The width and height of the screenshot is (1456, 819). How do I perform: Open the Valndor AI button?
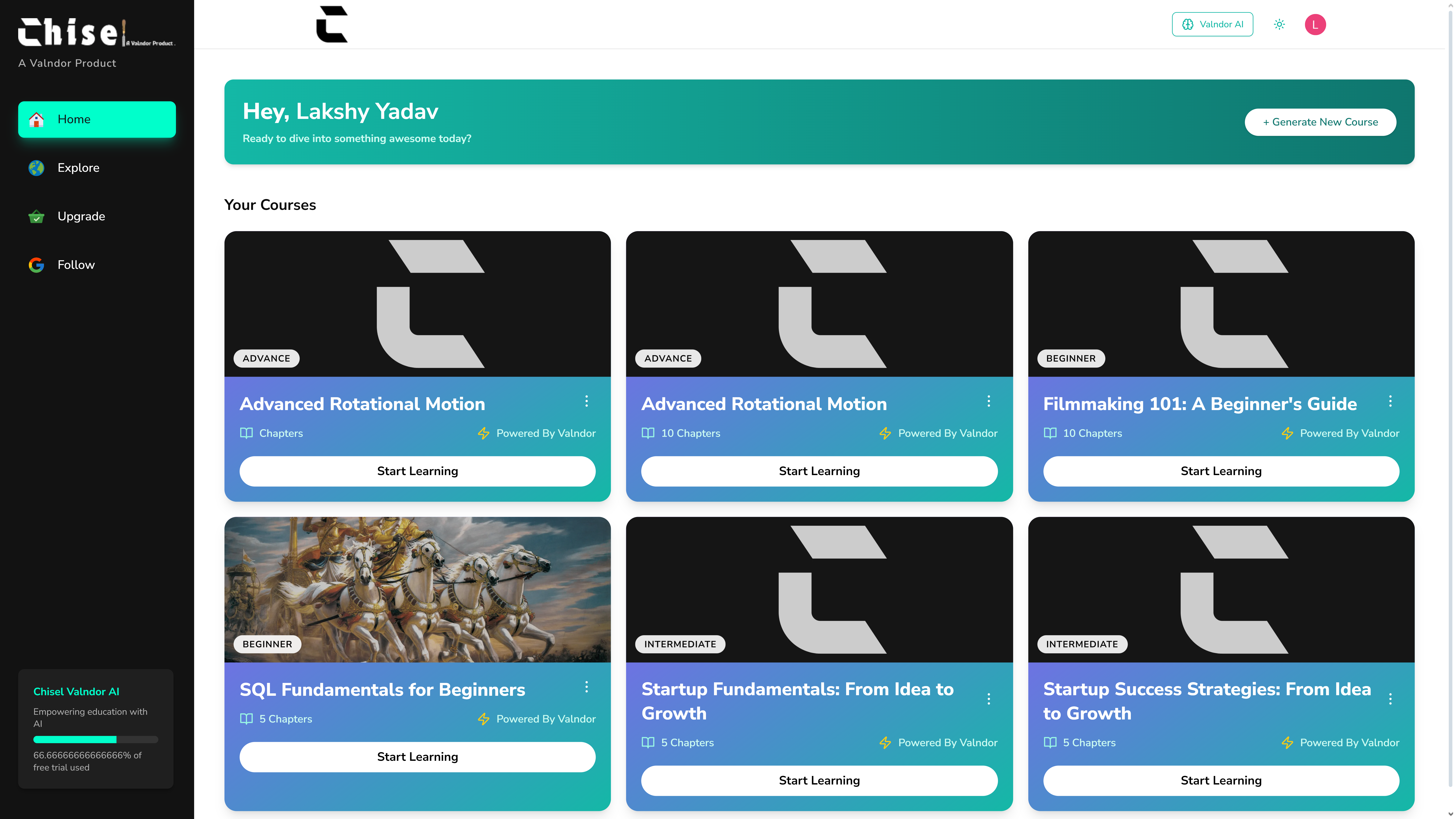(x=1212, y=24)
